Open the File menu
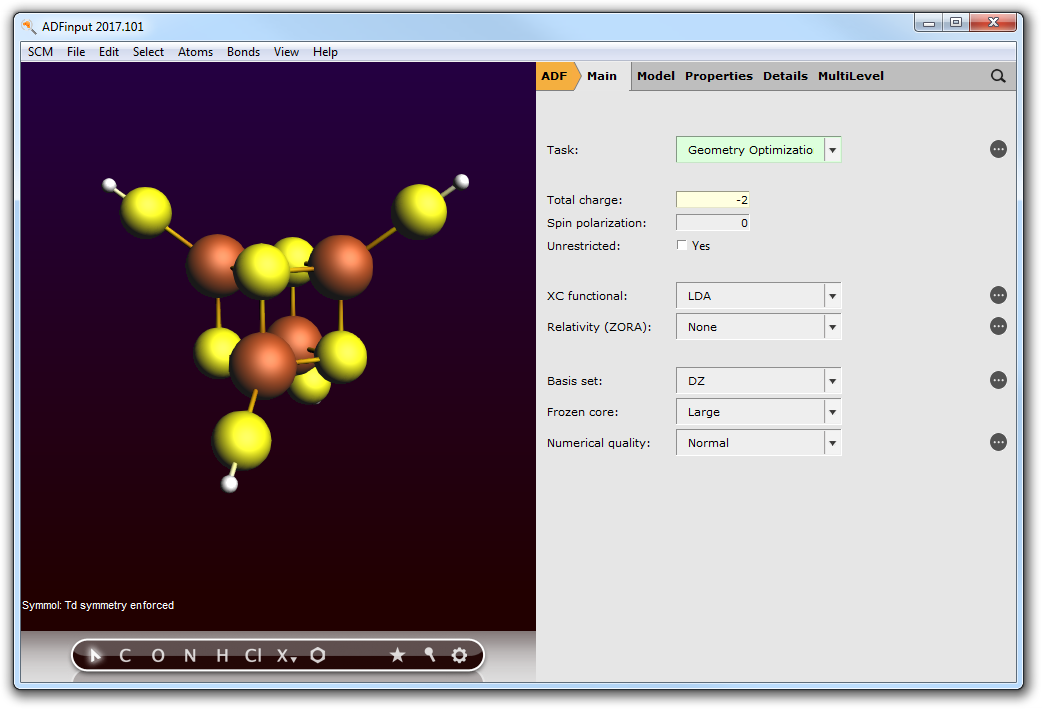The image size is (1042, 709). coord(76,52)
